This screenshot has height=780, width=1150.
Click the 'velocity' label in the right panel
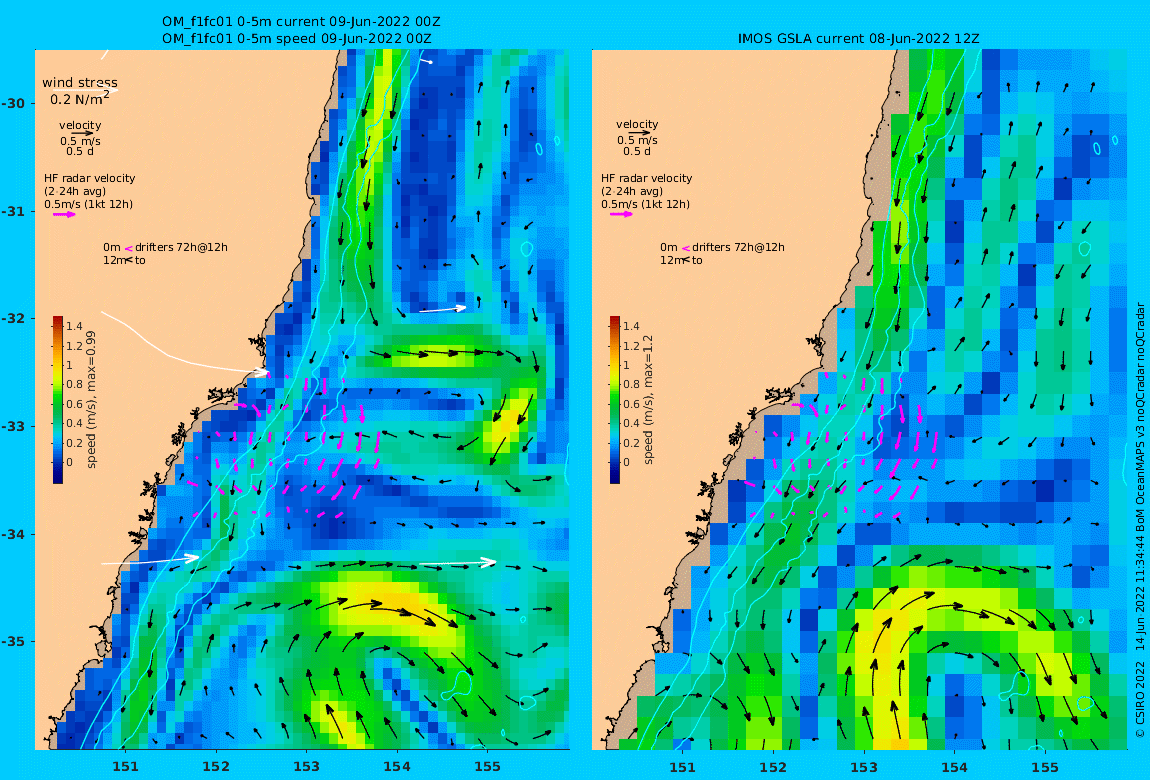[637, 125]
